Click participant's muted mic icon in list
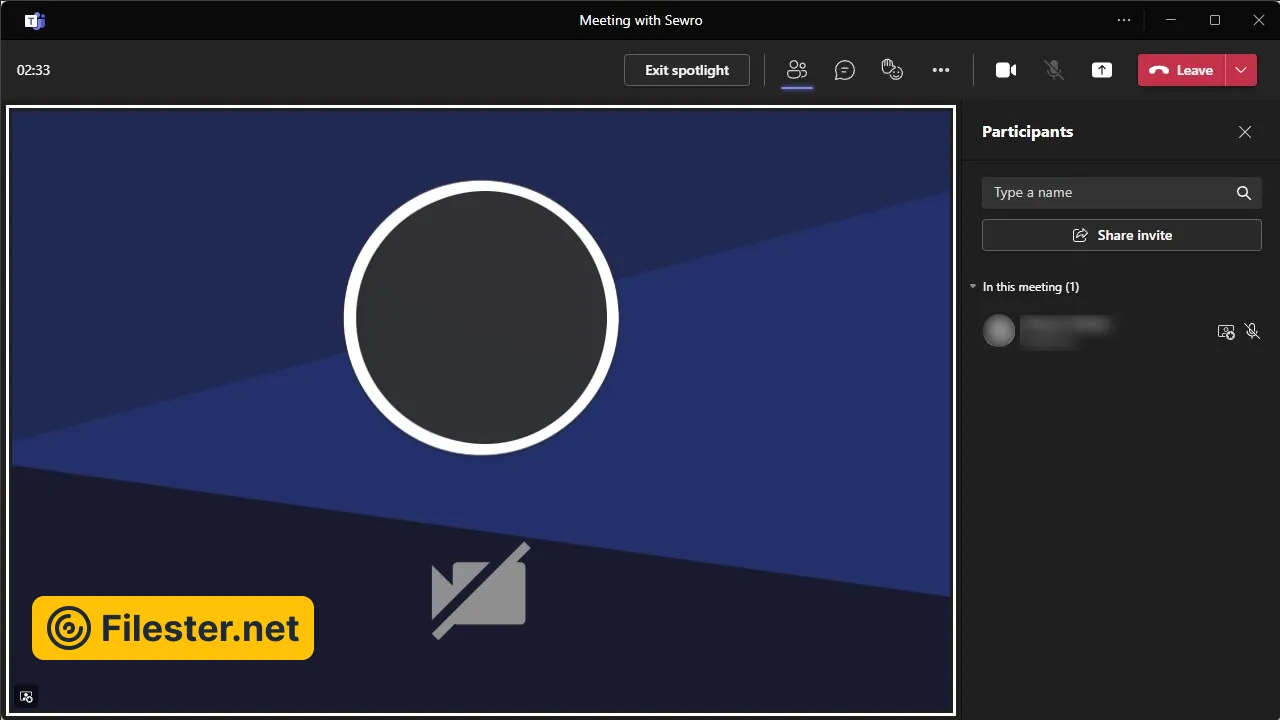The width and height of the screenshot is (1280, 720). pos(1252,332)
